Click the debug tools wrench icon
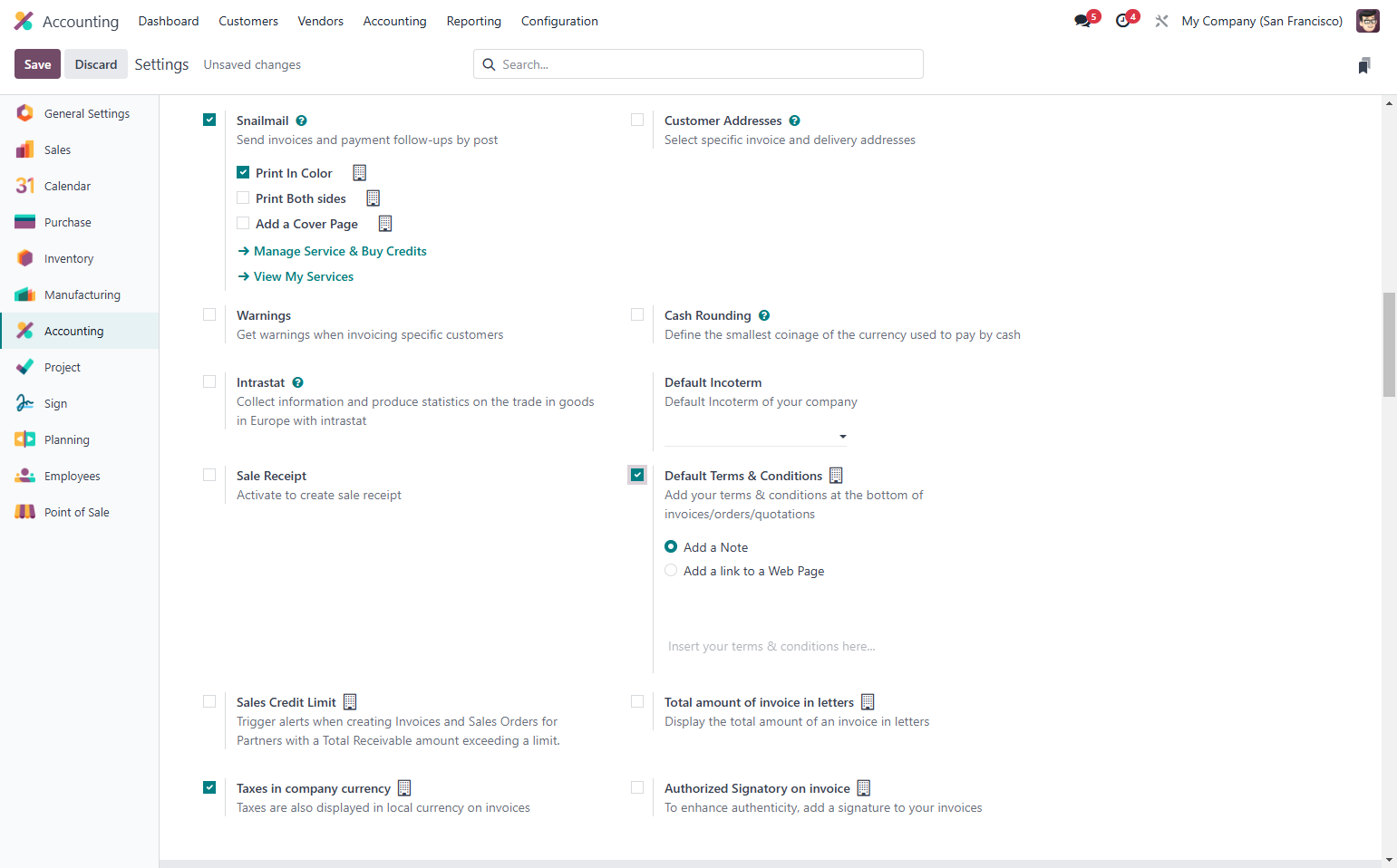The image size is (1397, 868). (1161, 21)
